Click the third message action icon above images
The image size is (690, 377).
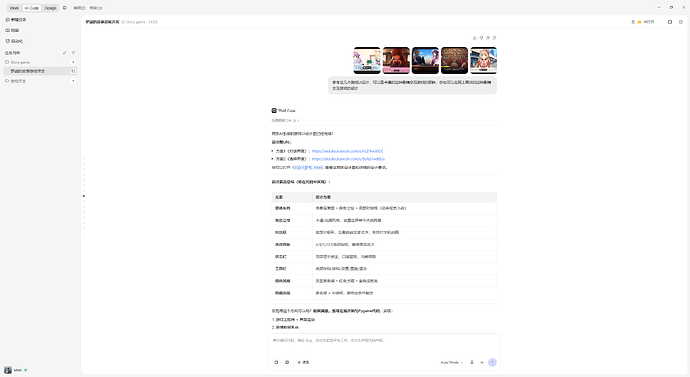[x=488, y=38]
